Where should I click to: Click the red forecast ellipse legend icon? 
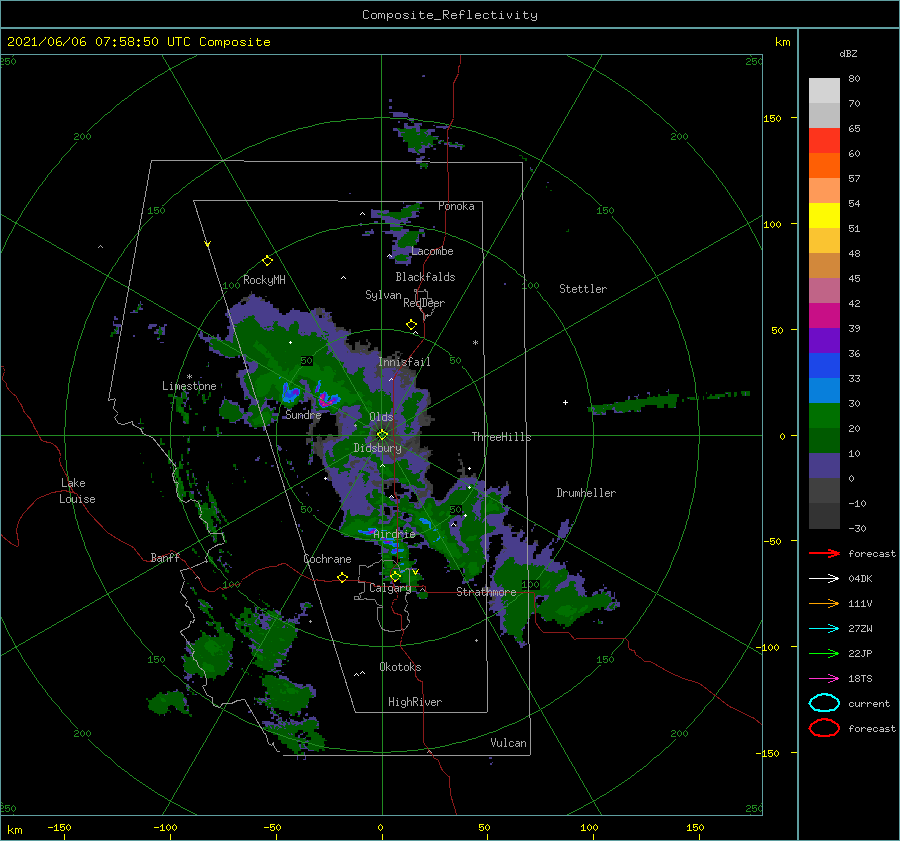tap(824, 728)
